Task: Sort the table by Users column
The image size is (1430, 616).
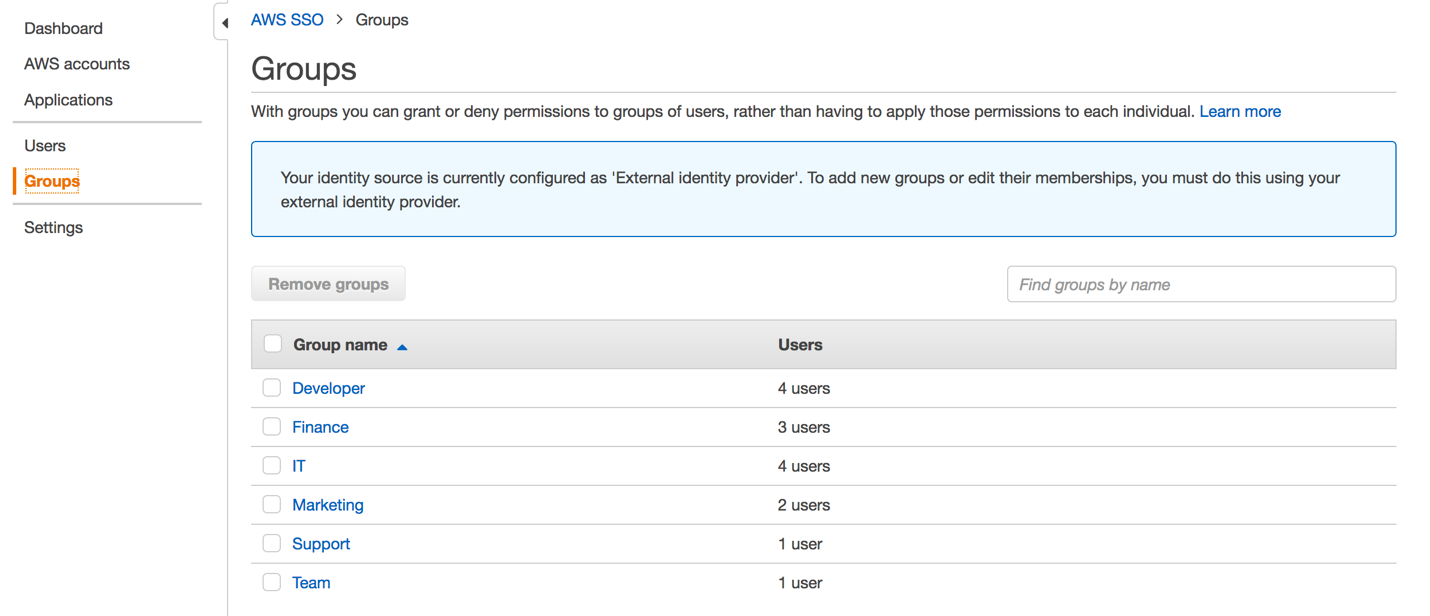Action: pyautogui.click(x=800, y=344)
